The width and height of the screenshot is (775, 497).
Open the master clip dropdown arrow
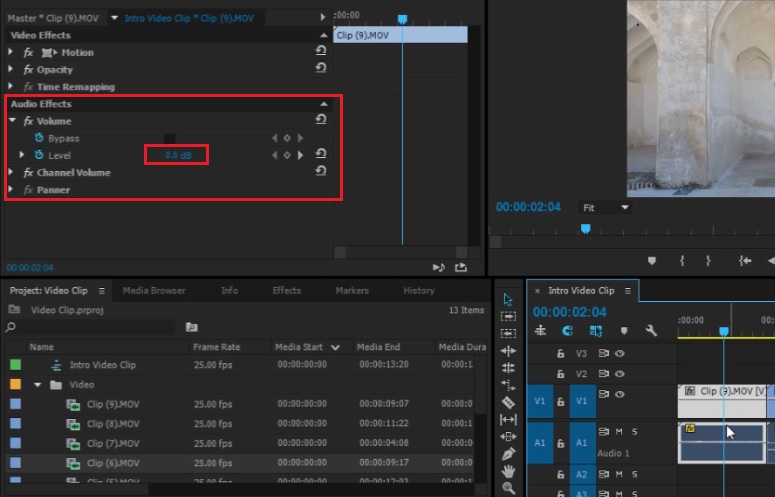[115, 18]
